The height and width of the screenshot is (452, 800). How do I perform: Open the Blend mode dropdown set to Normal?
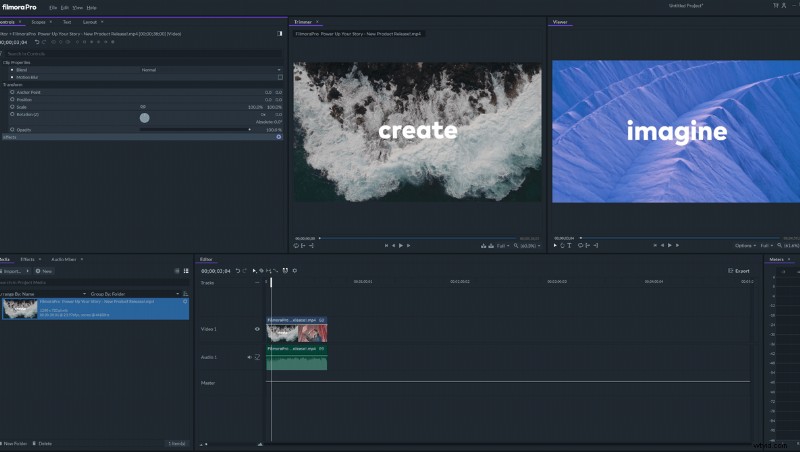pyautogui.click(x=211, y=70)
